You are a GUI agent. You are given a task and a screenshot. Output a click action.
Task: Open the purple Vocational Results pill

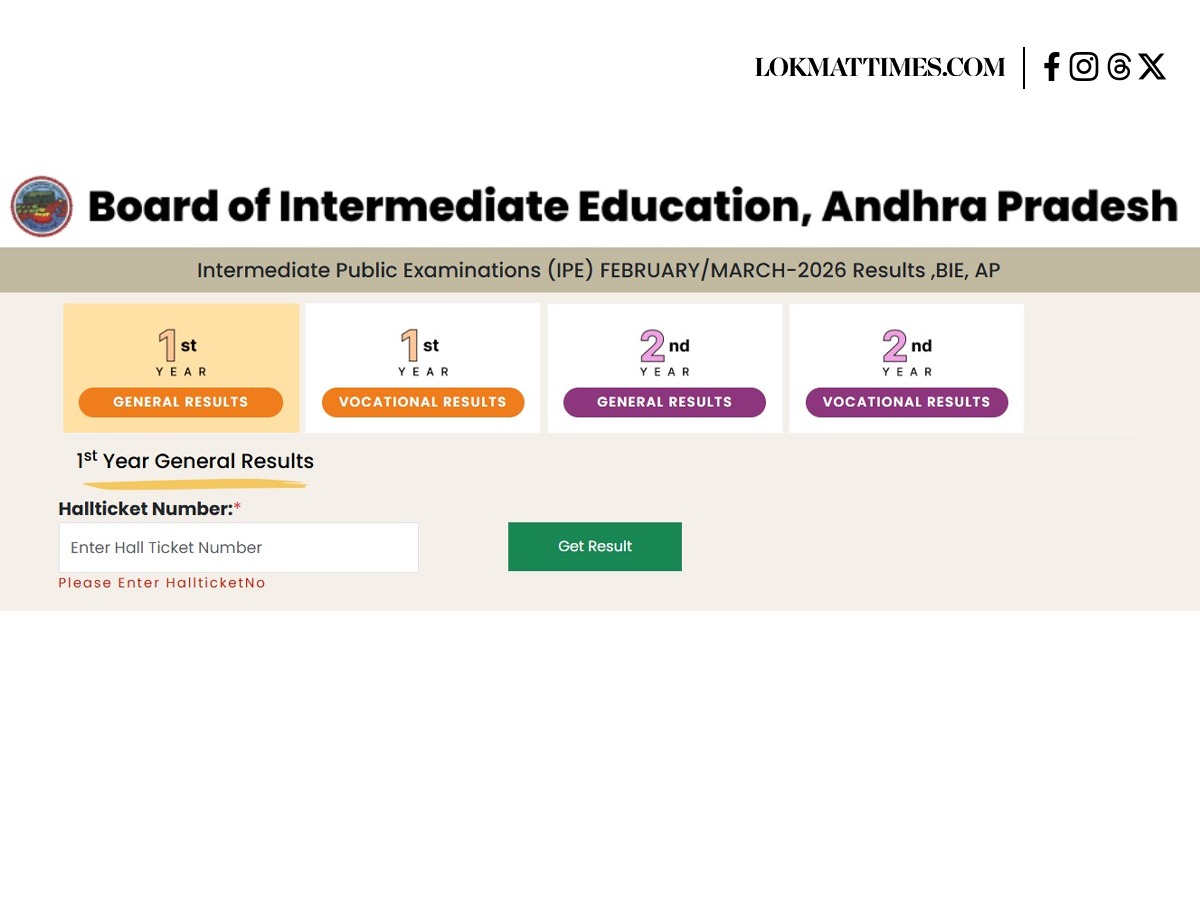coord(906,402)
